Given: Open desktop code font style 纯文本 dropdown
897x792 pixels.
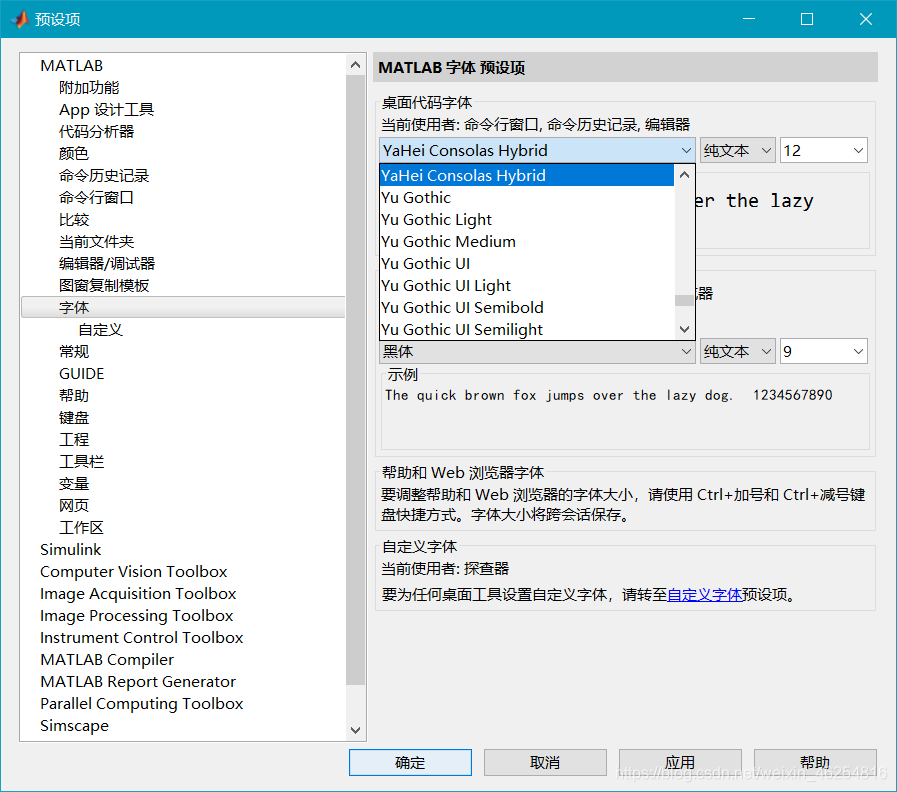Looking at the screenshot, I should (x=737, y=151).
